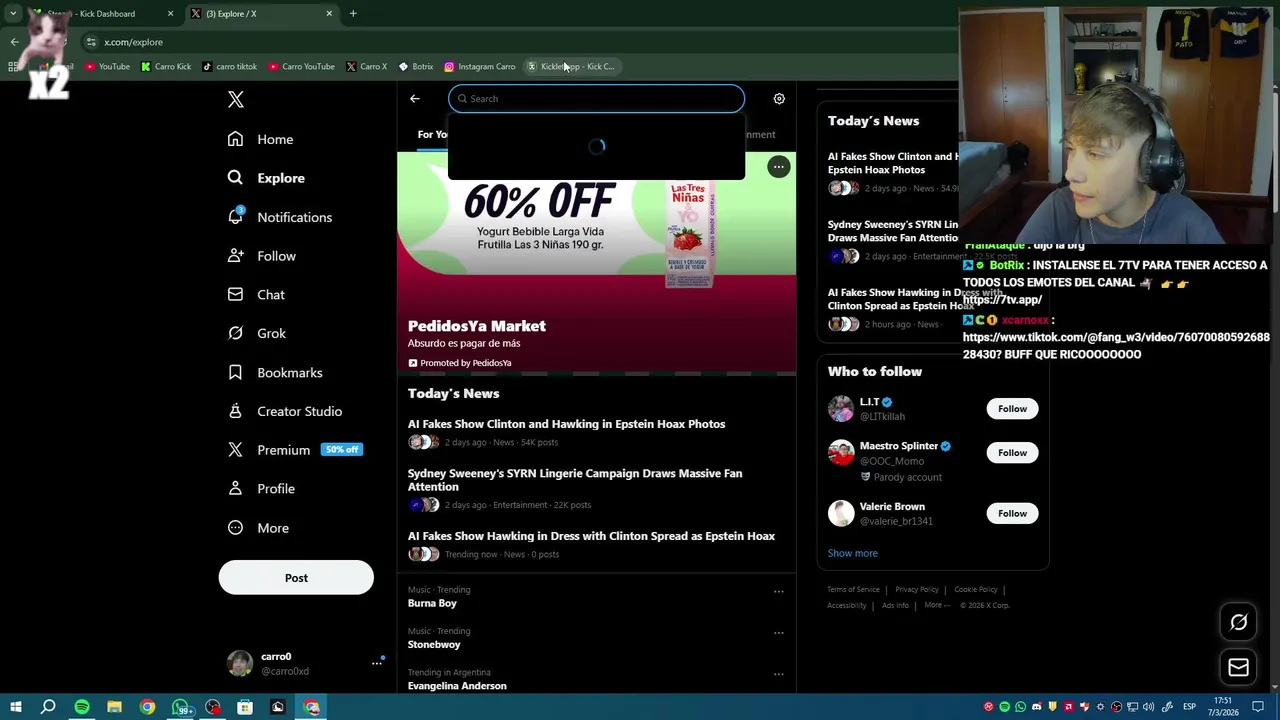1280x720 pixels.
Task: Open Ads info footer link
Action: pyautogui.click(x=895, y=605)
